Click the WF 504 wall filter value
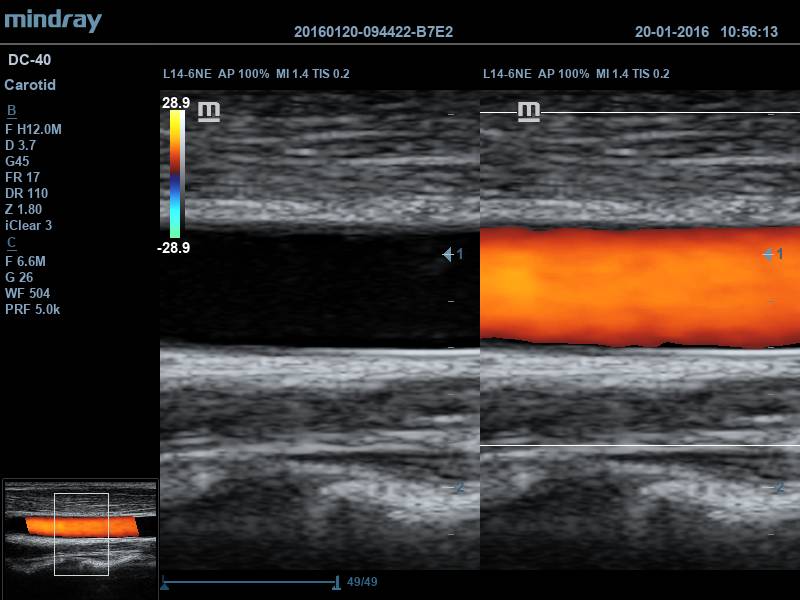Image resolution: width=800 pixels, height=600 pixels. tap(28, 293)
